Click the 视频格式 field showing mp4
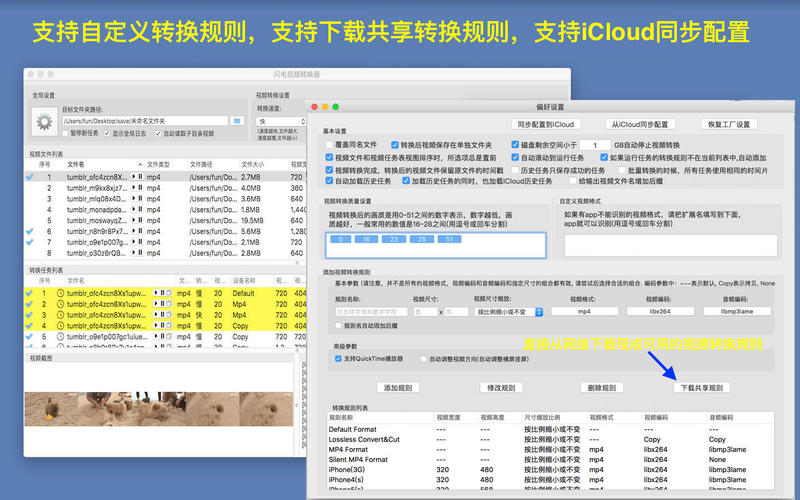Viewport: 800px width, 500px height. (x=584, y=311)
